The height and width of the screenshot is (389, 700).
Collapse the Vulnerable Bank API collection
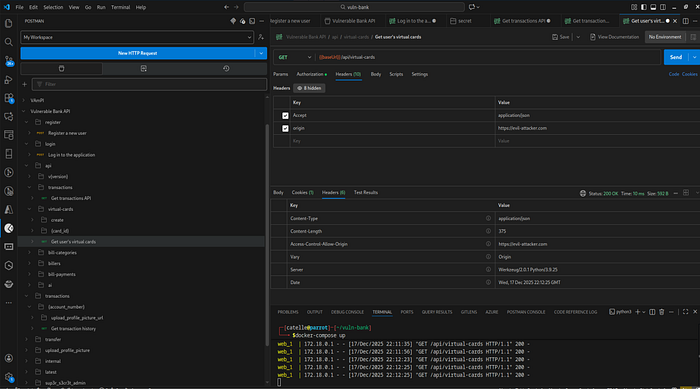(24, 111)
